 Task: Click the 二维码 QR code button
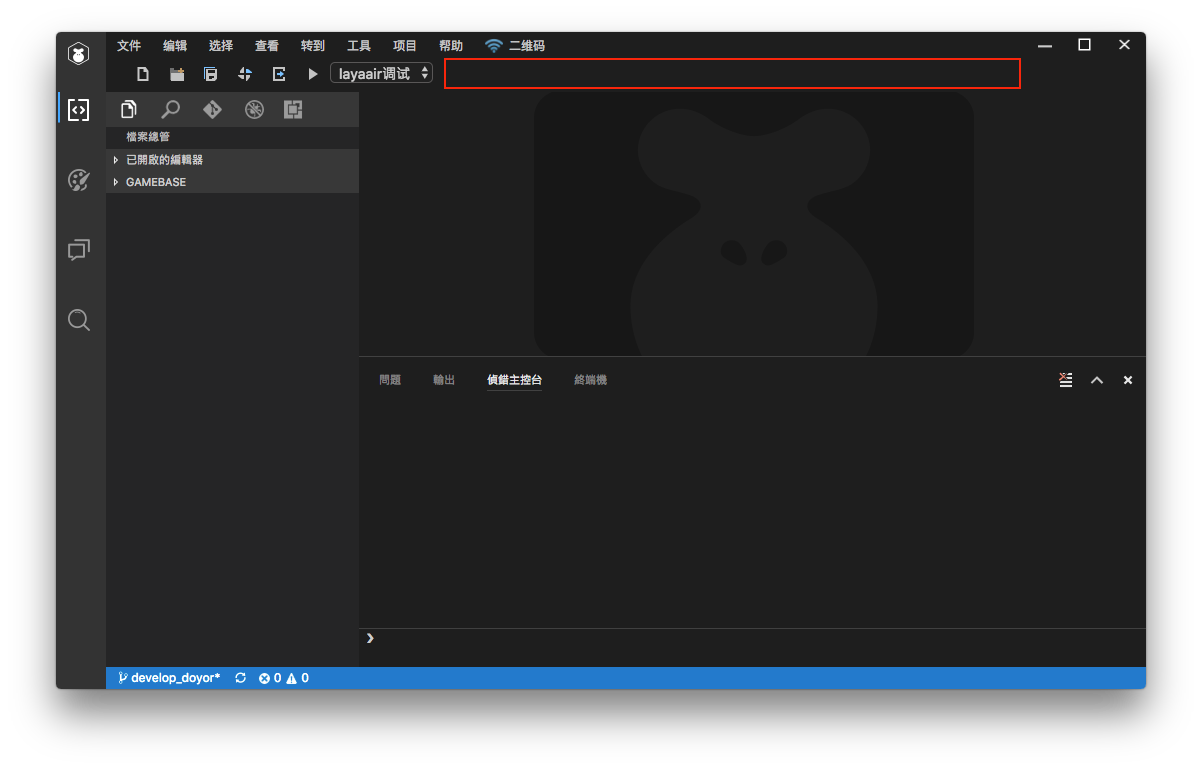(516, 46)
